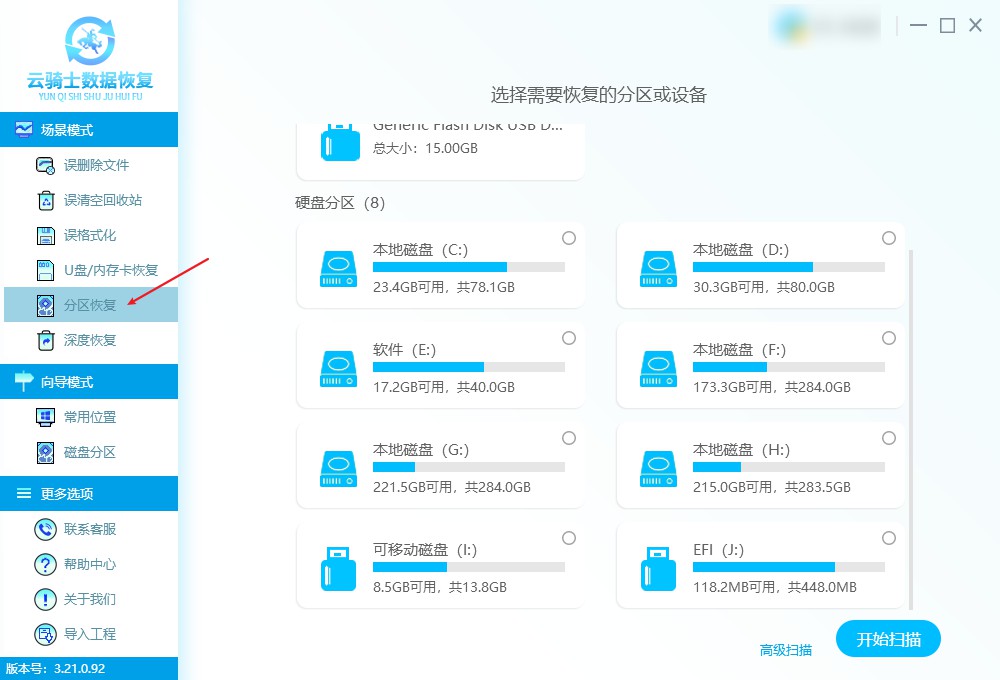Click the 磁盘分区 label
This screenshot has height=680, width=1000.
point(90,452)
